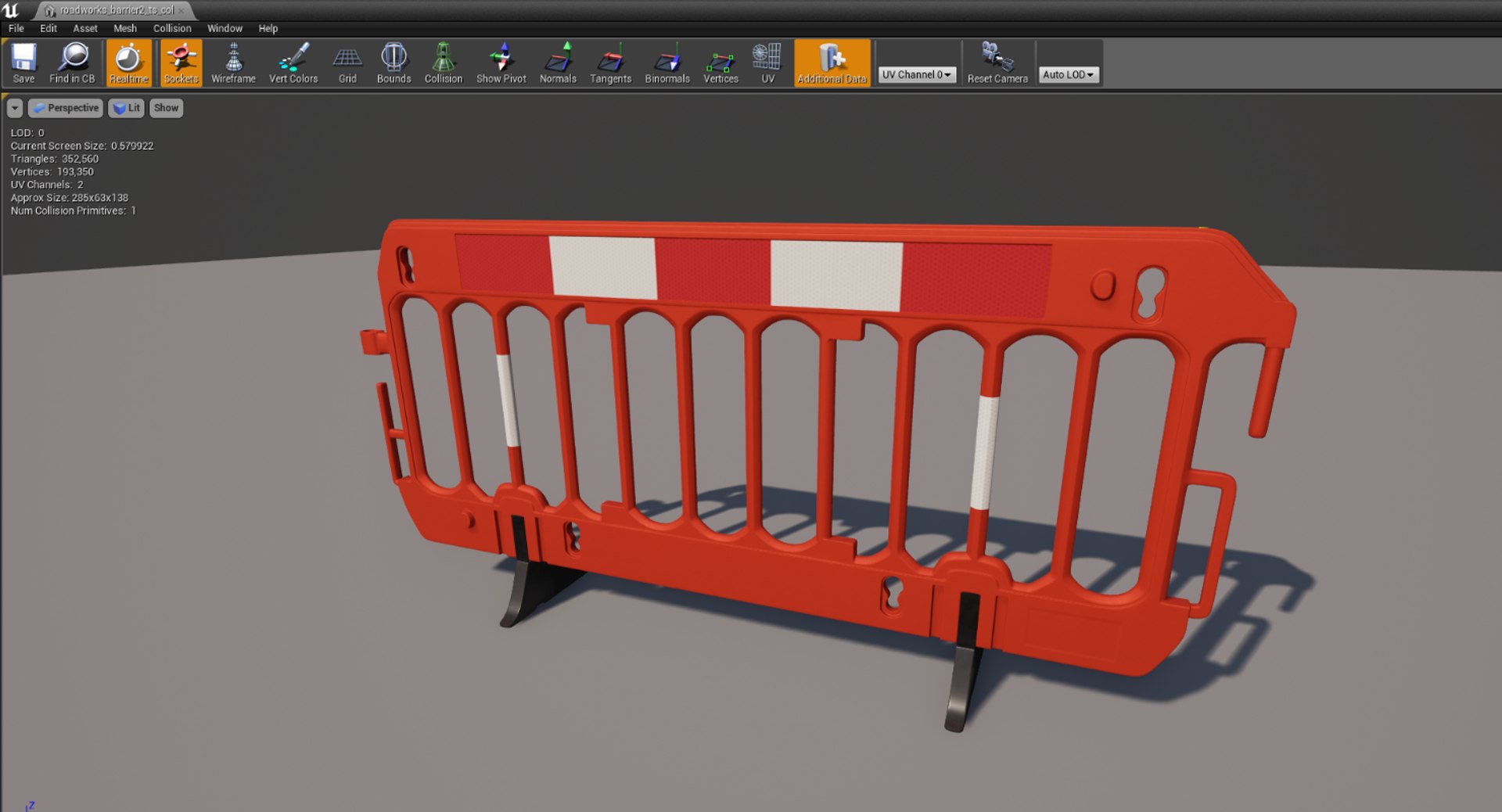Toggle UV overlay display
Viewport: 1502px width, 812px height.
(x=767, y=63)
